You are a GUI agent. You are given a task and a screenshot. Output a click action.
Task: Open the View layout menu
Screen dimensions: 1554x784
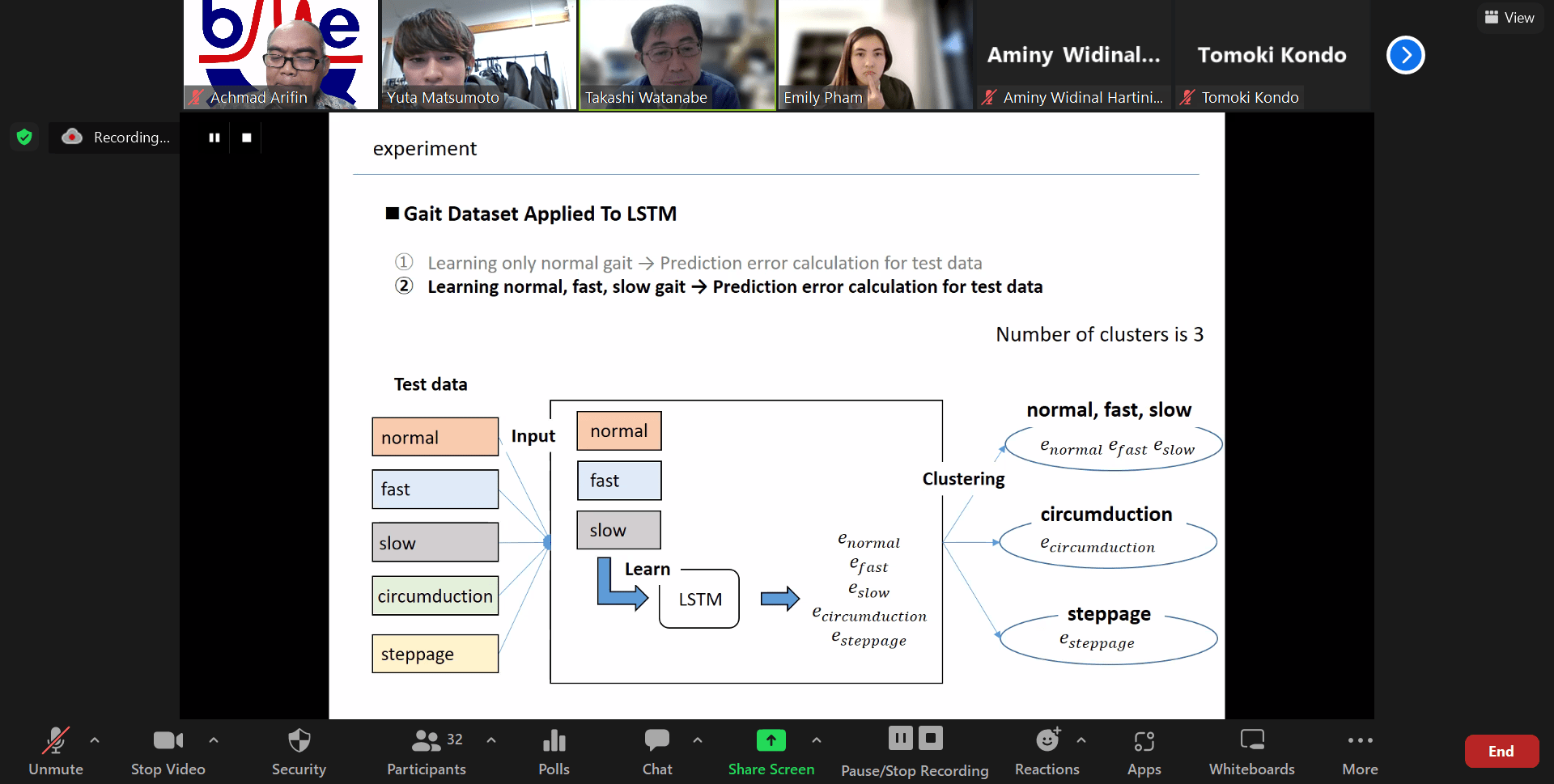click(1509, 18)
